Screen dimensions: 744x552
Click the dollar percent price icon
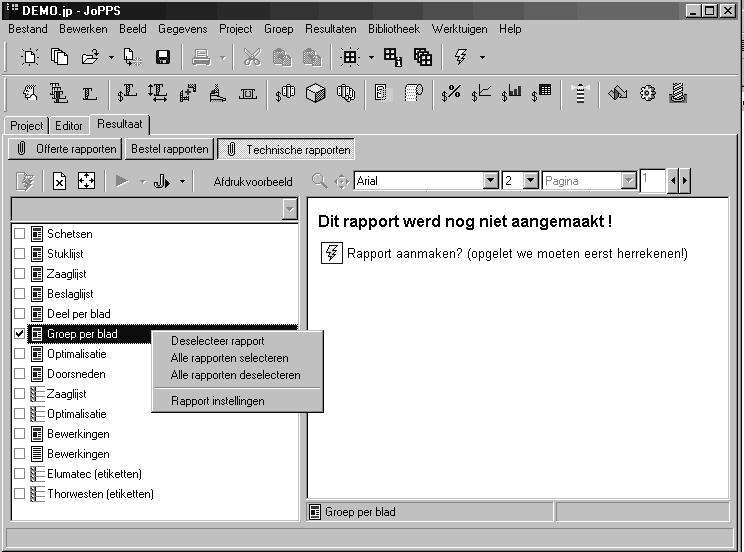click(451, 93)
